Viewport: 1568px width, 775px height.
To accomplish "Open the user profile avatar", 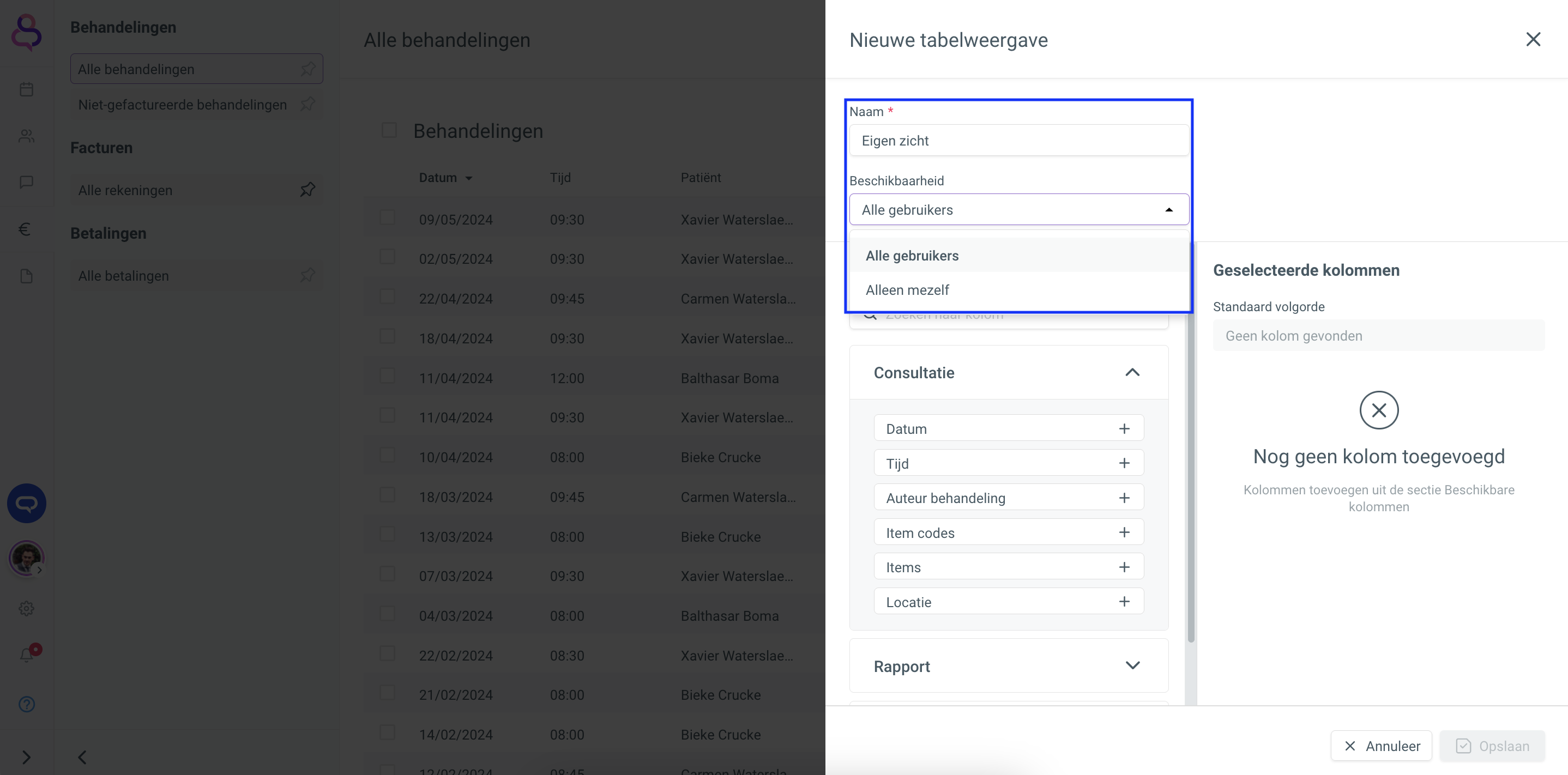I will pos(26,558).
